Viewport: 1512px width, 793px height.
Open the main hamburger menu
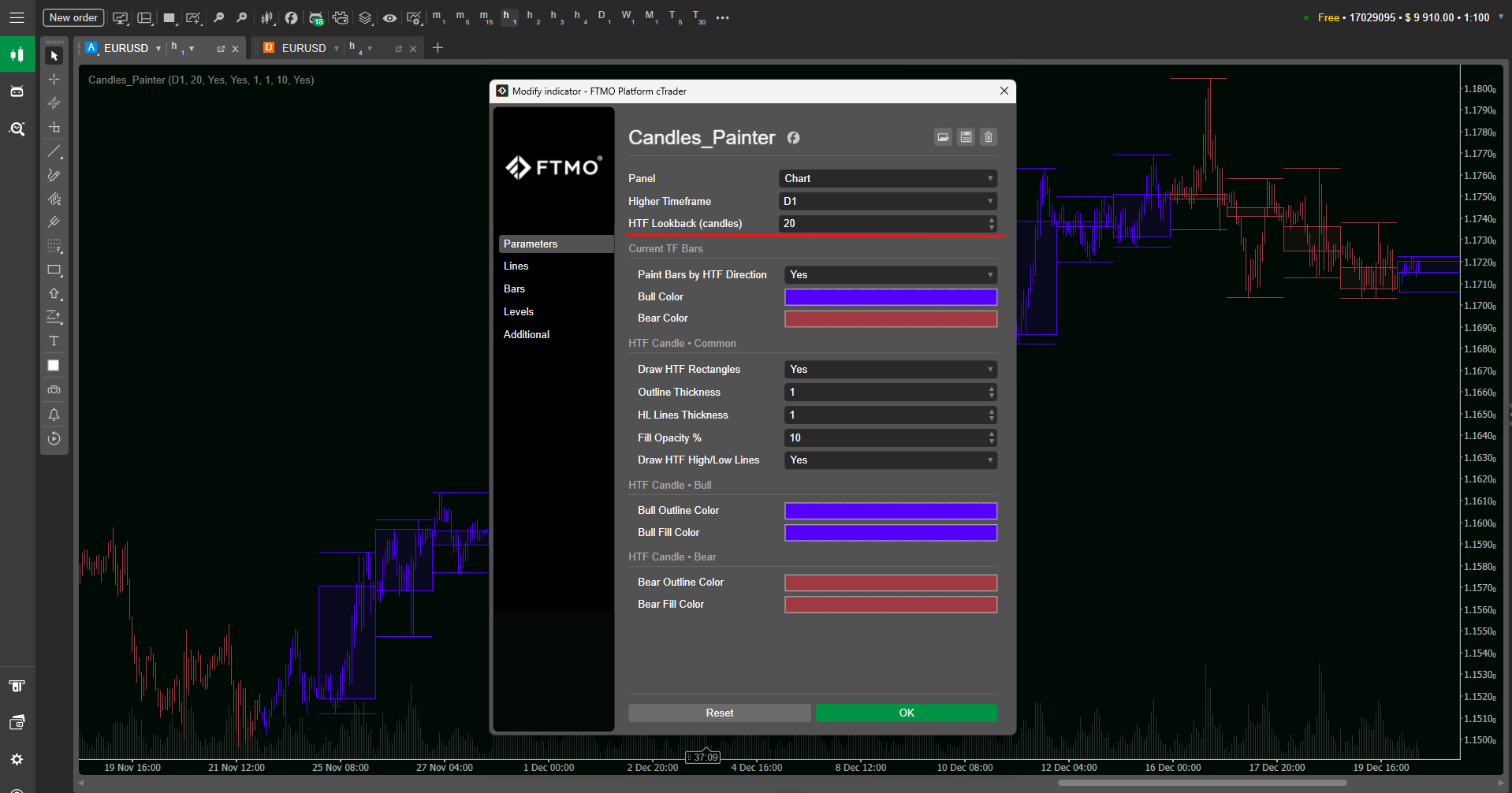(x=17, y=17)
